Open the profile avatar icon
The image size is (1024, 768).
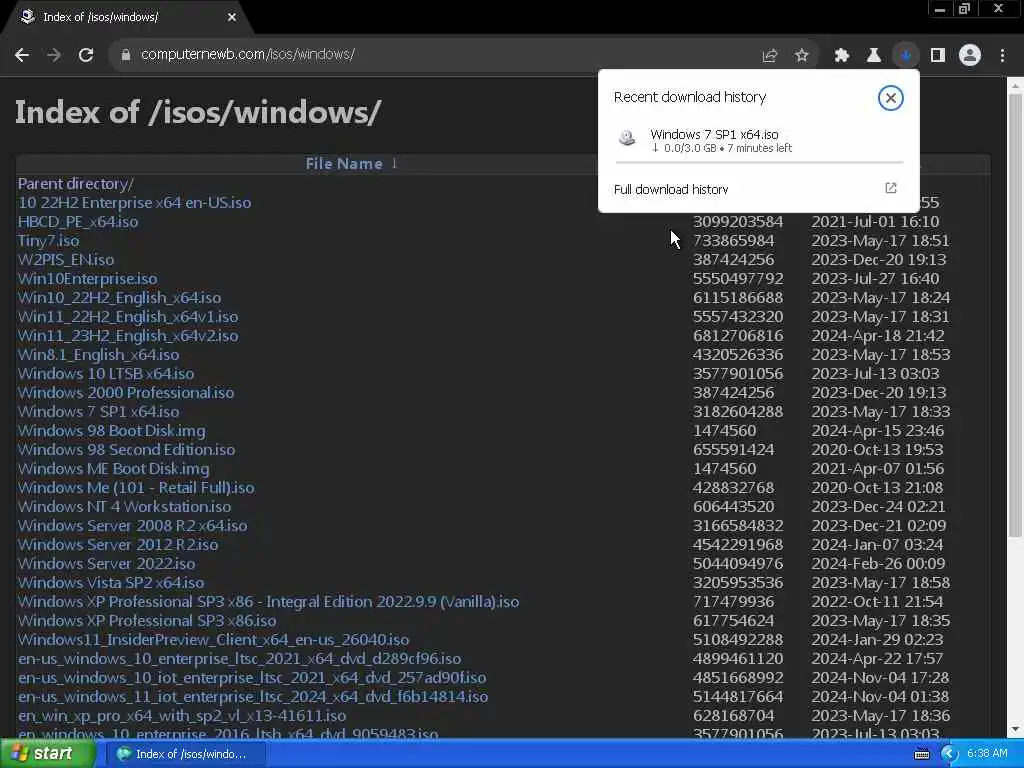(x=970, y=56)
